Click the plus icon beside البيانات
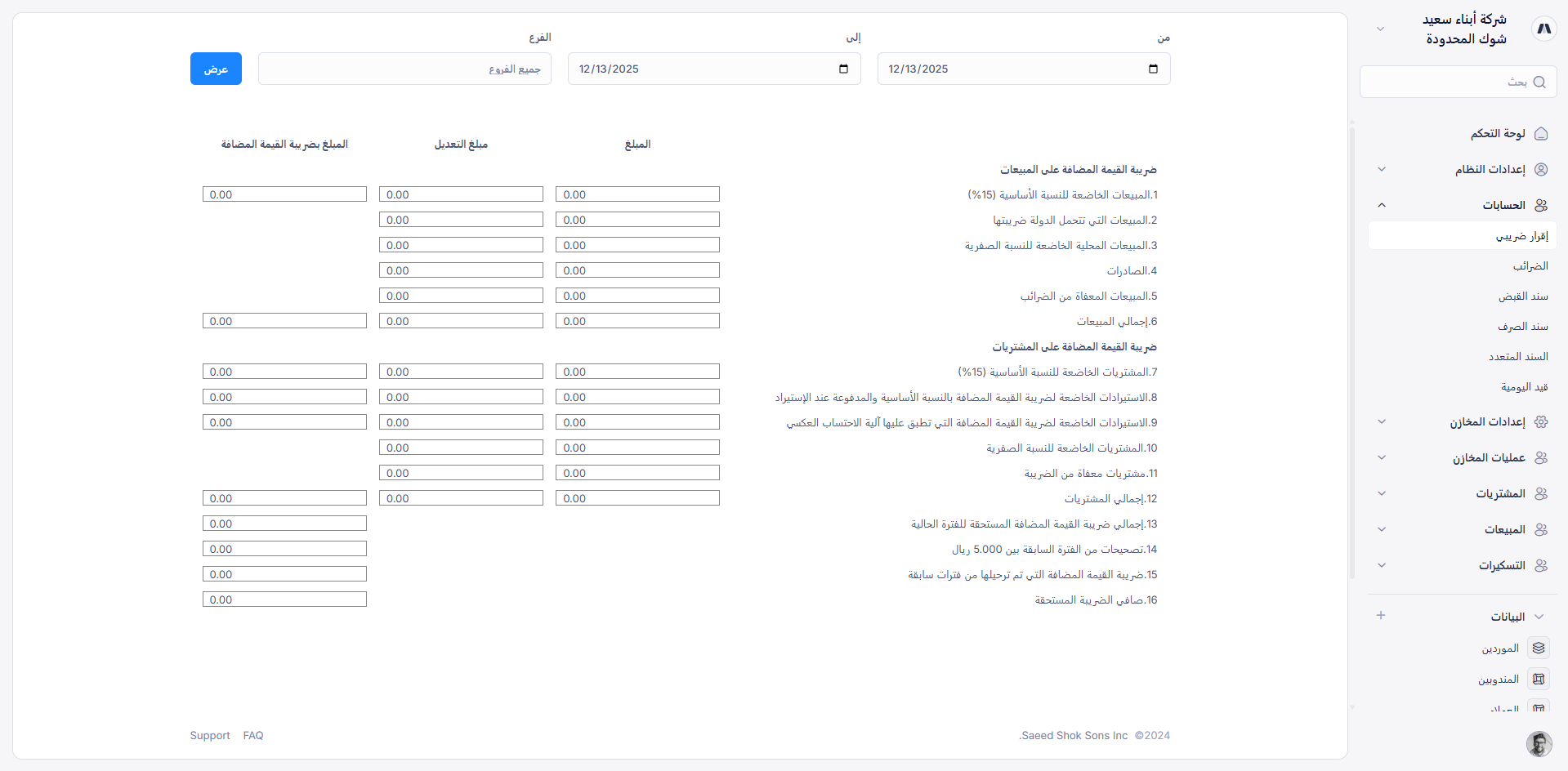1568x771 pixels. coord(1382,615)
